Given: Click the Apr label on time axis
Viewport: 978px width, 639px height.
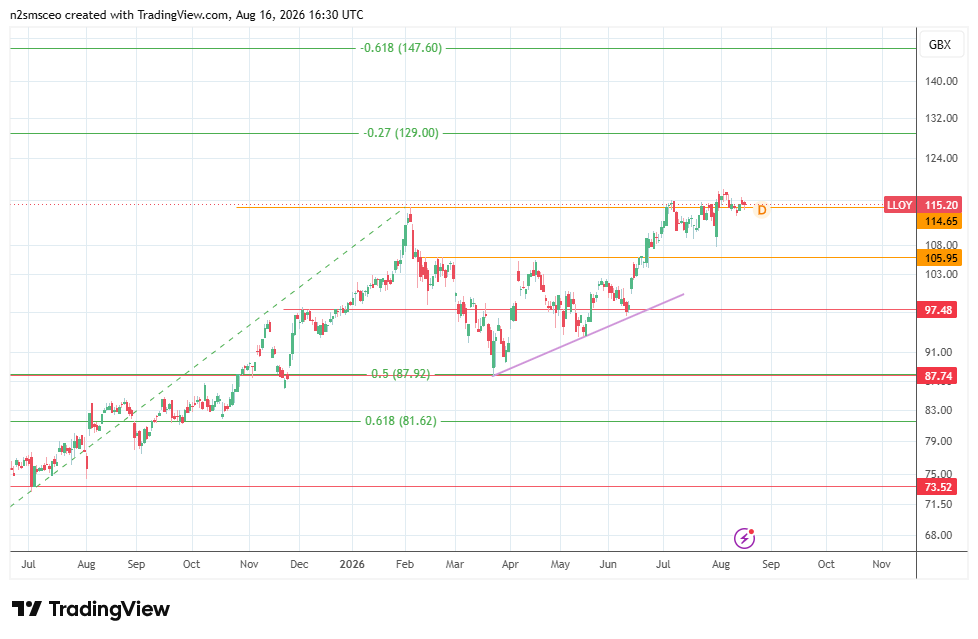Looking at the screenshot, I should click(510, 564).
